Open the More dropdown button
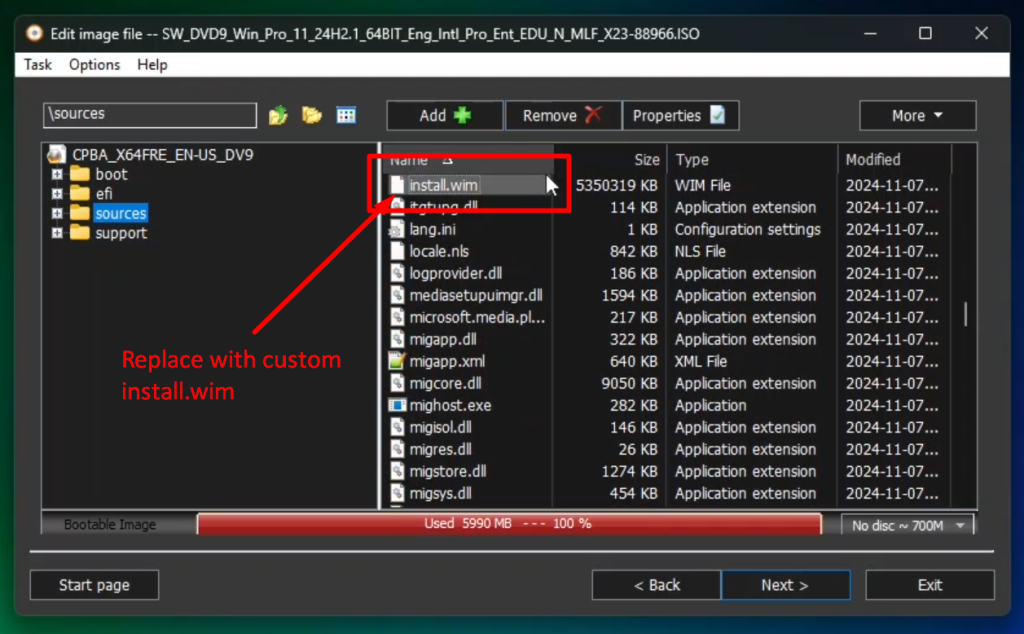This screenshot has width=1024, height=634. (917, 116)
